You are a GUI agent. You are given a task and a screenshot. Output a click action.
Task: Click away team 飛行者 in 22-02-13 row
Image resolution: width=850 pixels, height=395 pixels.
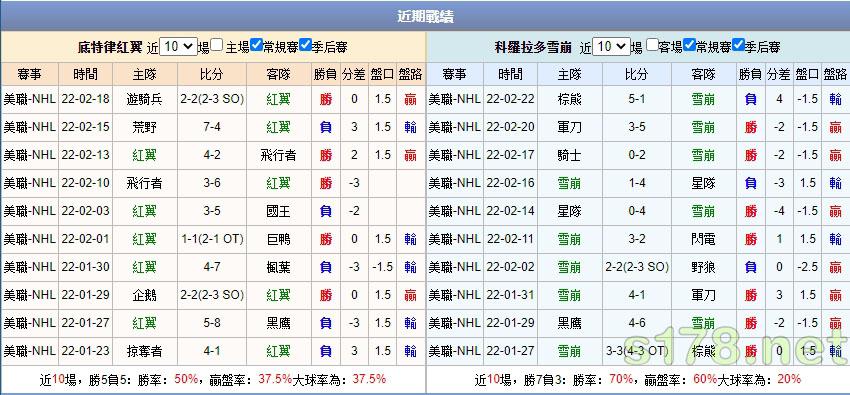click(x=279, y=156)
